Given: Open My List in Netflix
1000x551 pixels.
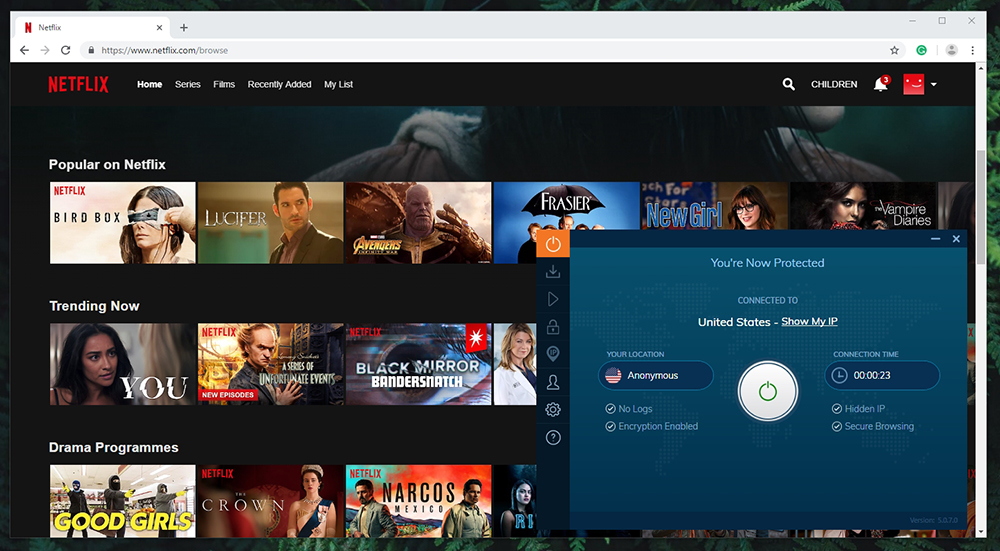Looking at the screenshot, I should tap(338, 84).
